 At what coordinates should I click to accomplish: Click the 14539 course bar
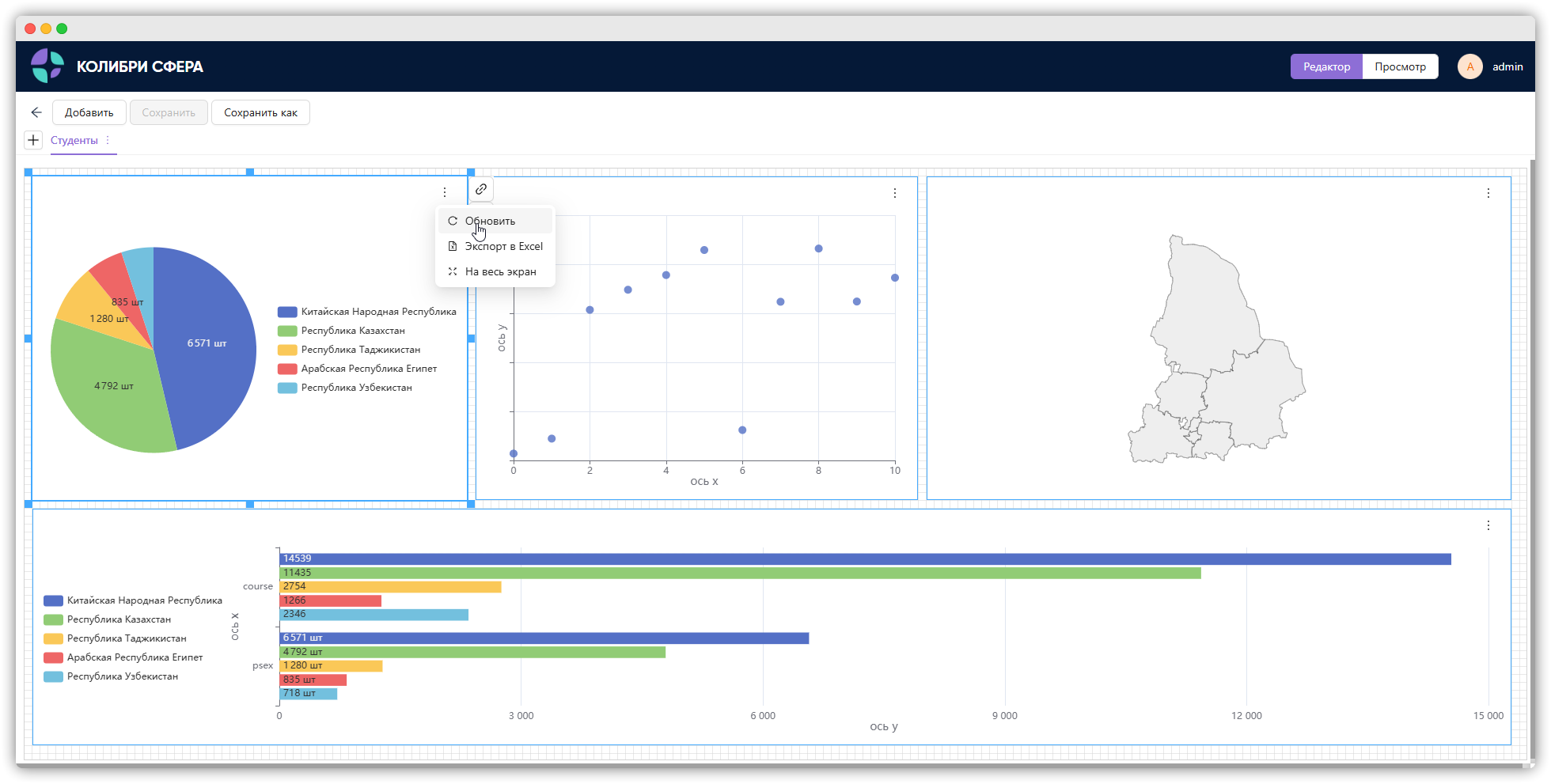(x=865, y=559)
